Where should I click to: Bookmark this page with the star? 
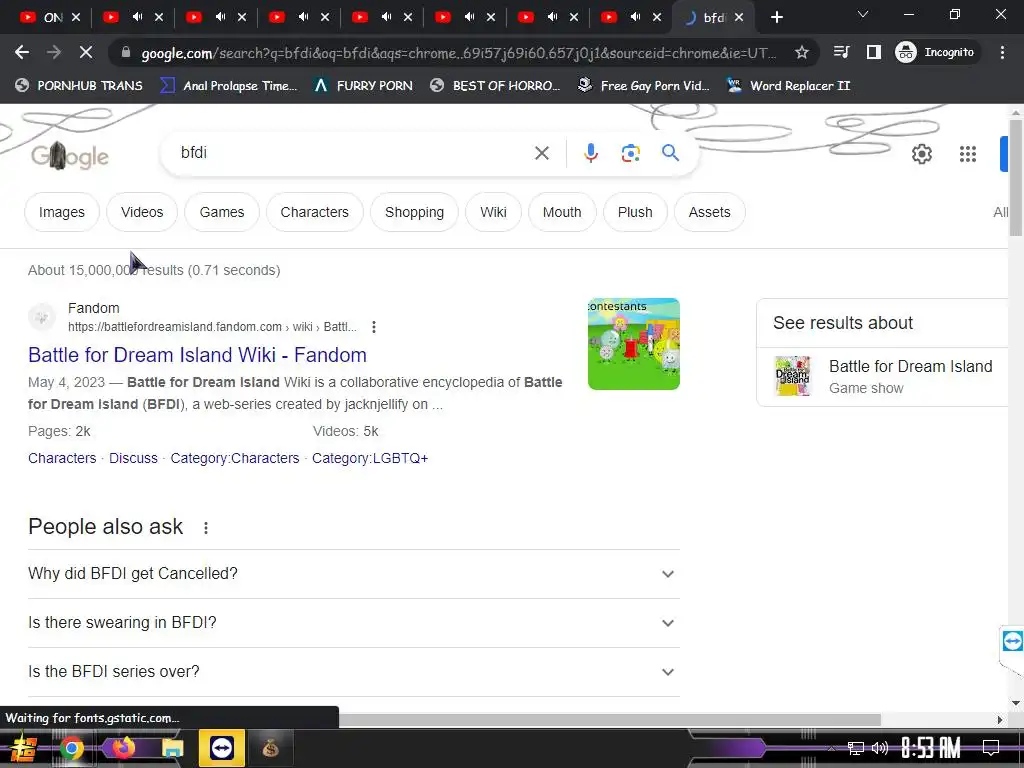pos(802,52)
